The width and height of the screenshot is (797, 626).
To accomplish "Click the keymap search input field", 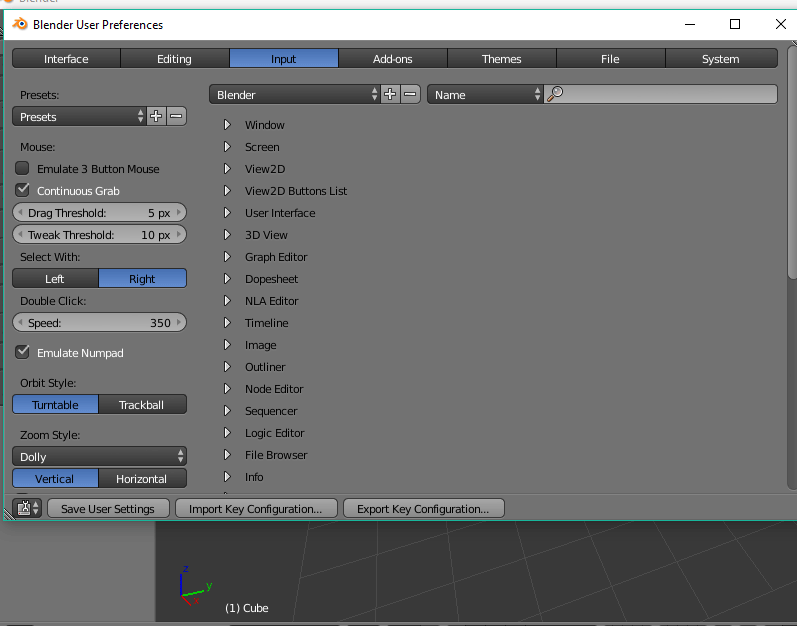I will click(661, 95).
